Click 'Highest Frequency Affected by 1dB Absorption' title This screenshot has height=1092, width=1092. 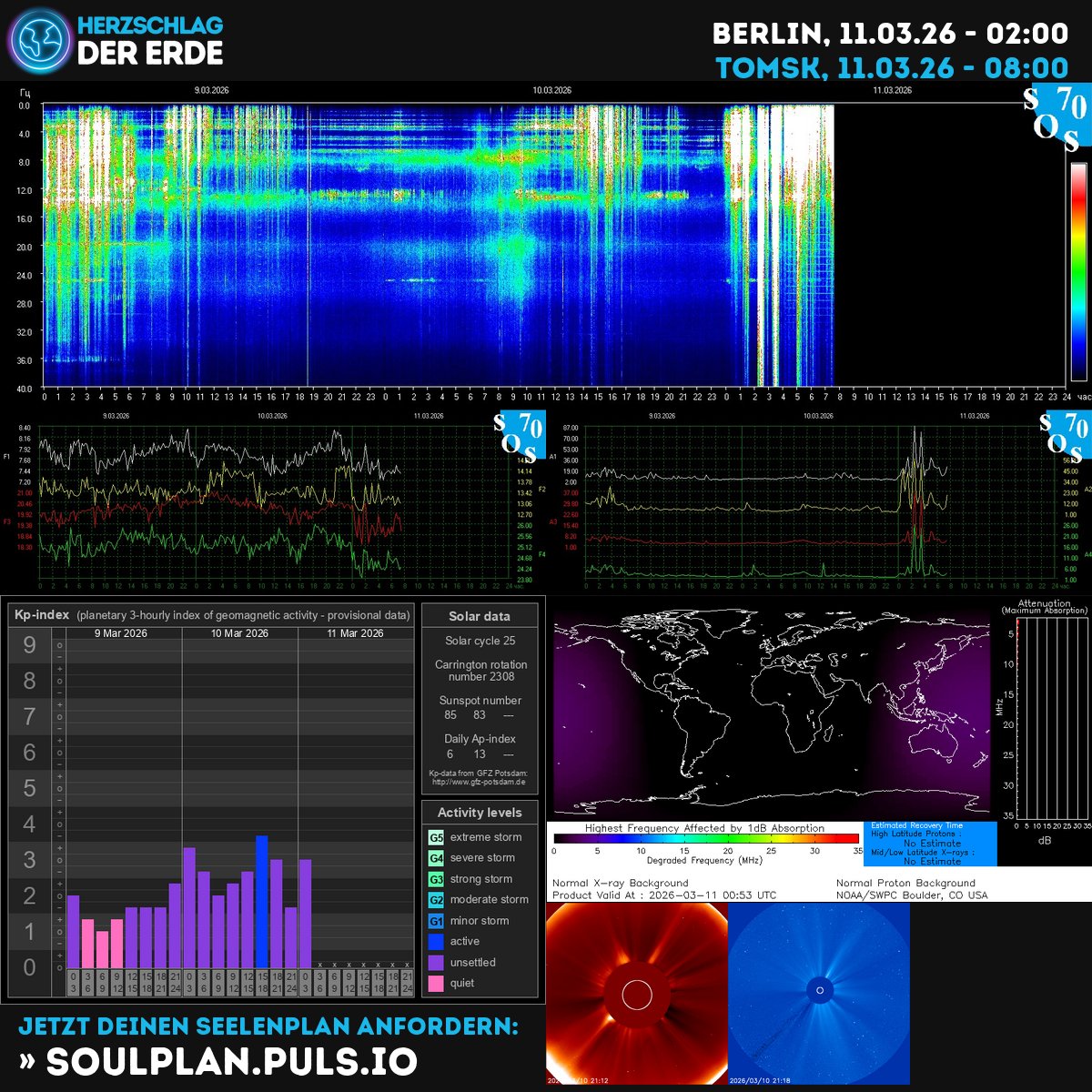704,828
